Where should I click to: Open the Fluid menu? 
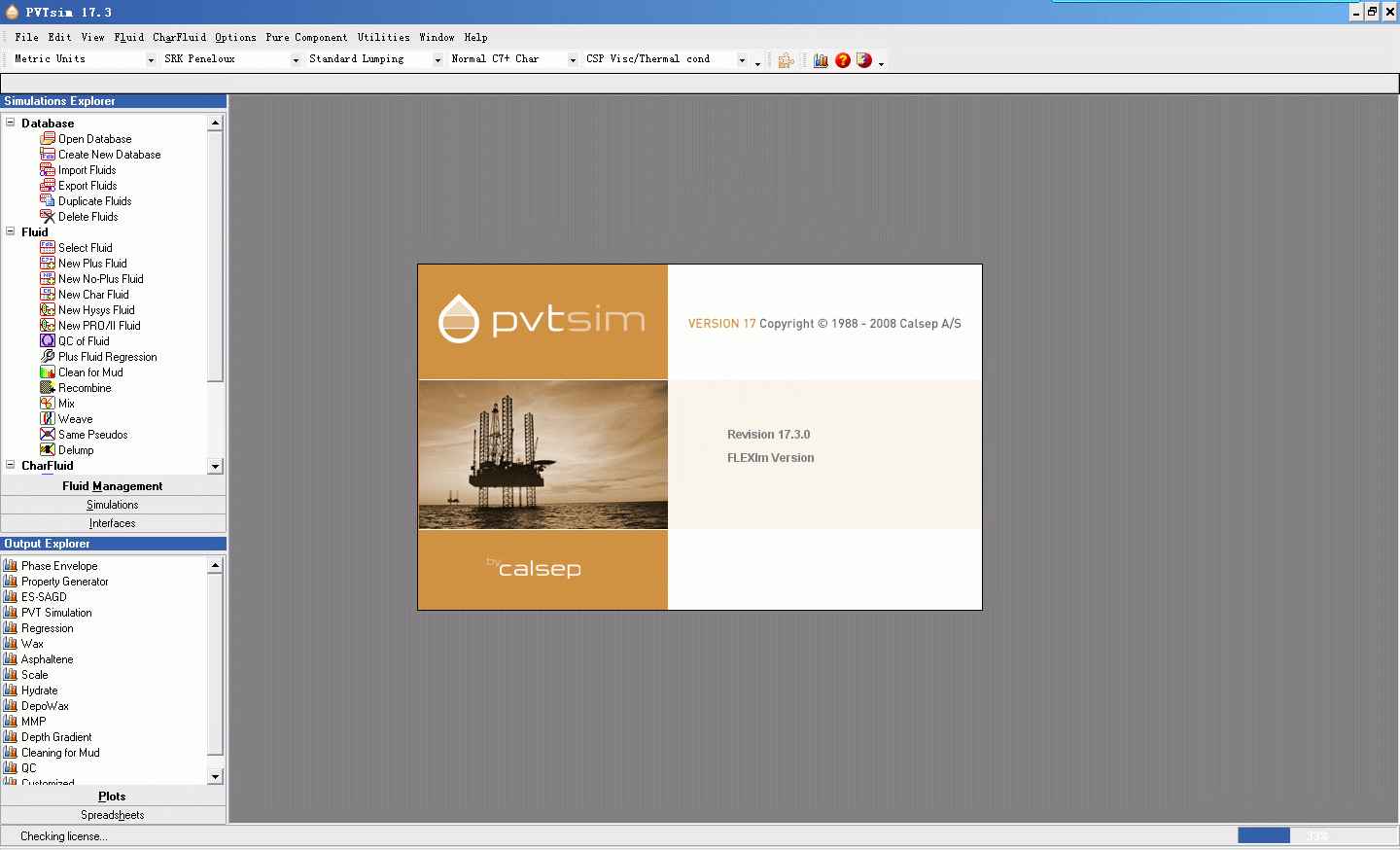(x=129, y=38)
